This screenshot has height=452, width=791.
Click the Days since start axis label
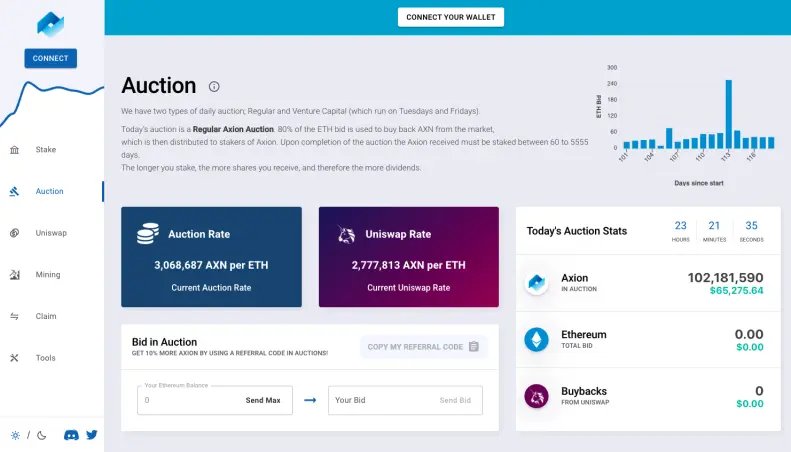click(x=699, y=183)
